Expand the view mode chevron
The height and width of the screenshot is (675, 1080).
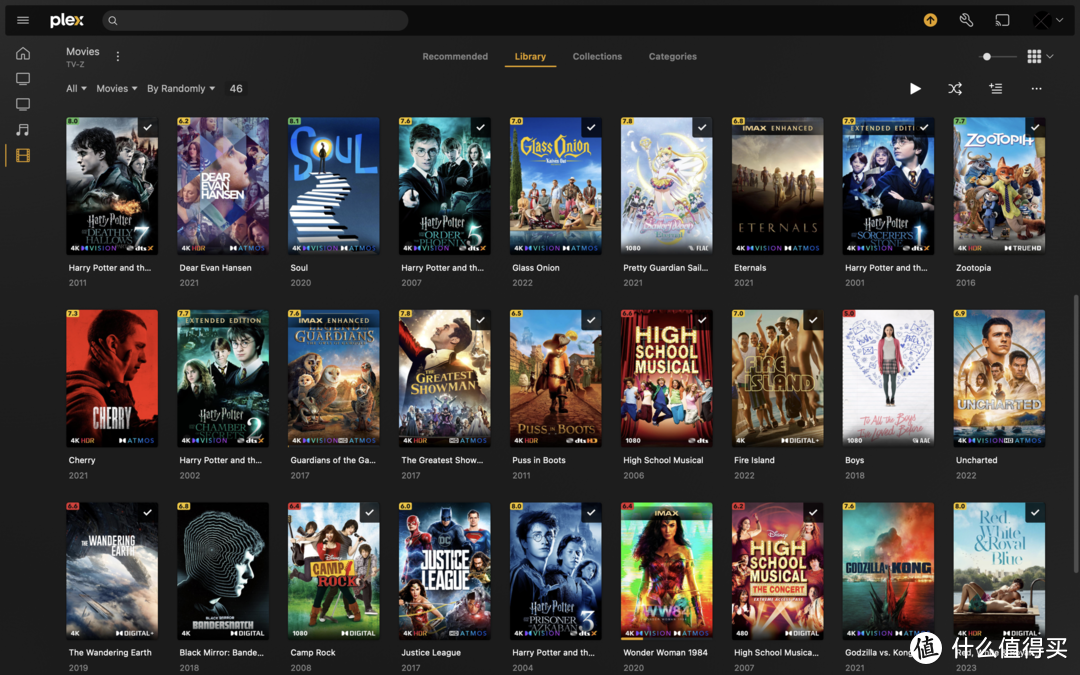click(x=1050, y=56)
